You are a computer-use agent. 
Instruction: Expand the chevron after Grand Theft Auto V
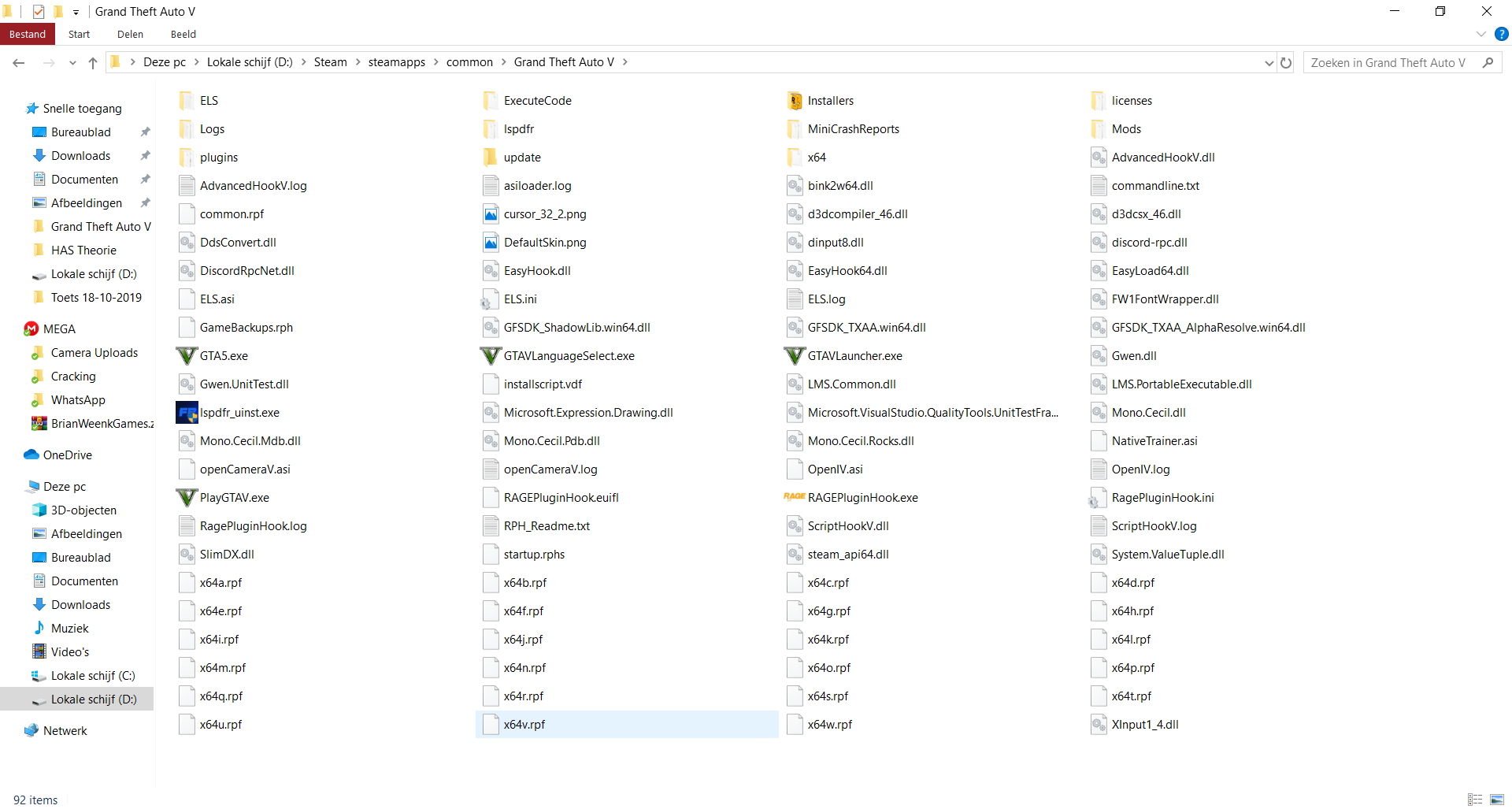[x=624, y=62]
